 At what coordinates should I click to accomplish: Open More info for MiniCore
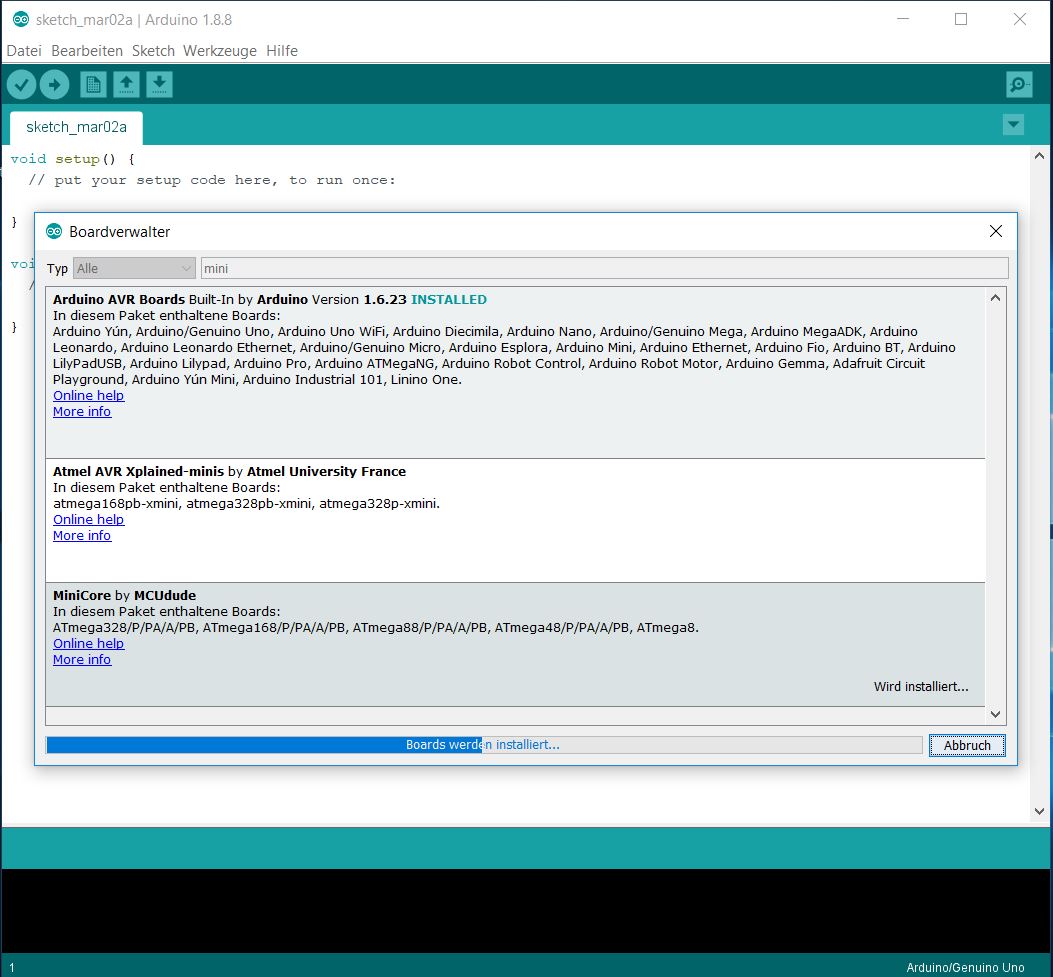[x=82, y=659]
